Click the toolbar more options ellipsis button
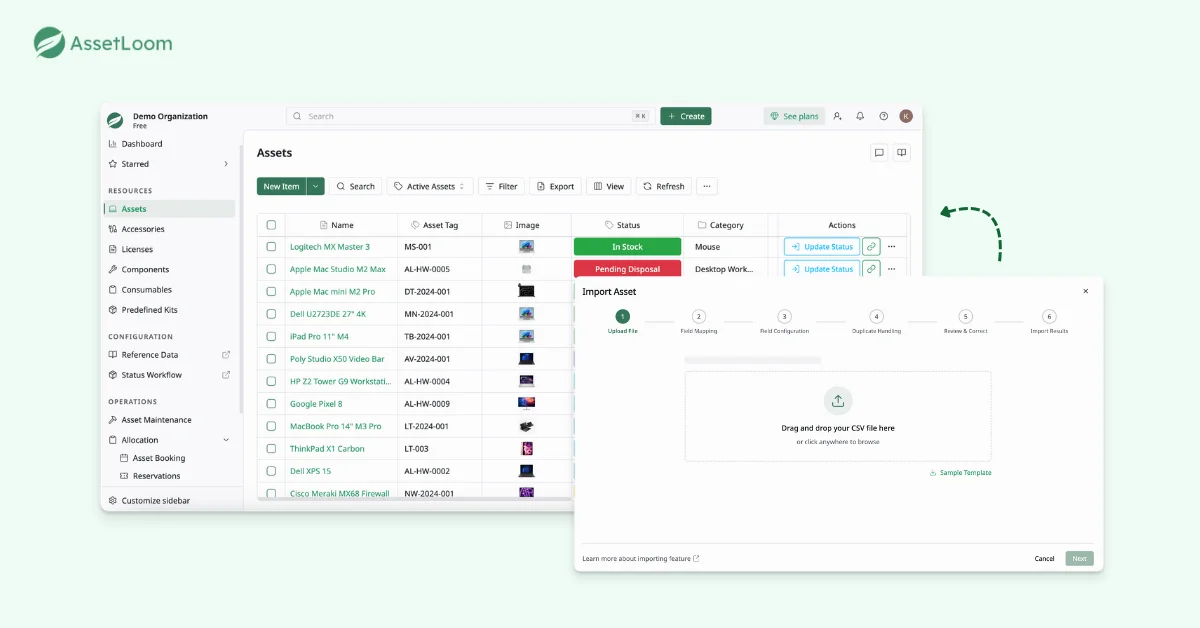 point(707,186)
